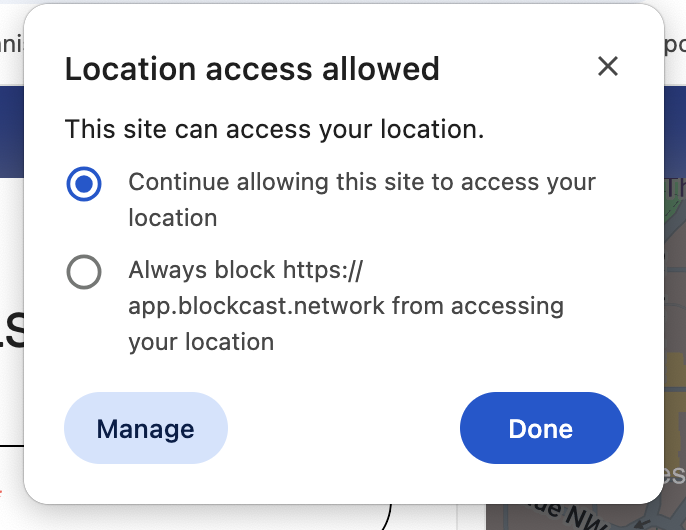The height and width of the screenshot is (530, 686).
Task: Click "This site can access your location." text
Action: 274,129
